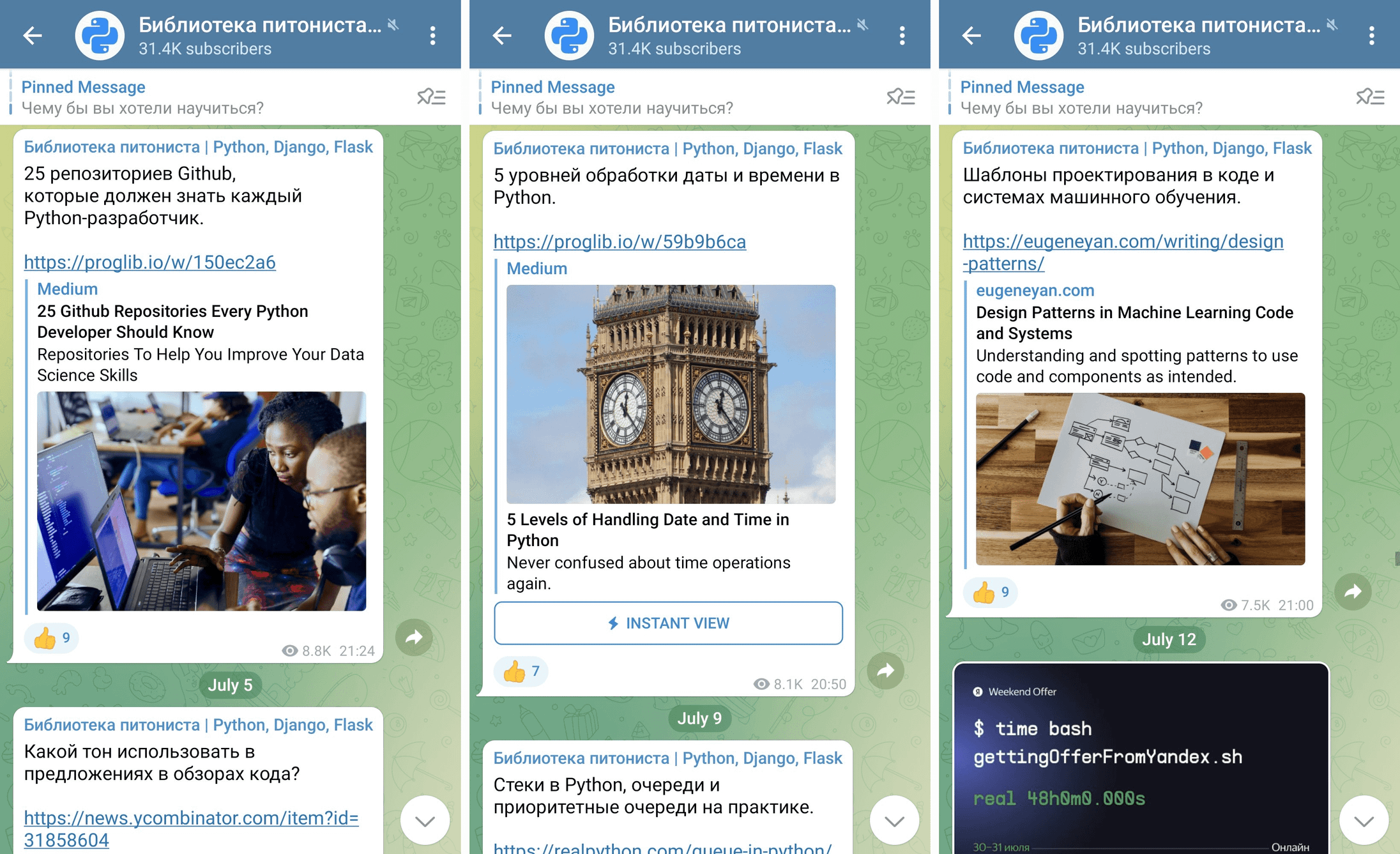
Task: Tap '25 Github Repositories Every Python Developer' title
Action: [x=172, y=321]
